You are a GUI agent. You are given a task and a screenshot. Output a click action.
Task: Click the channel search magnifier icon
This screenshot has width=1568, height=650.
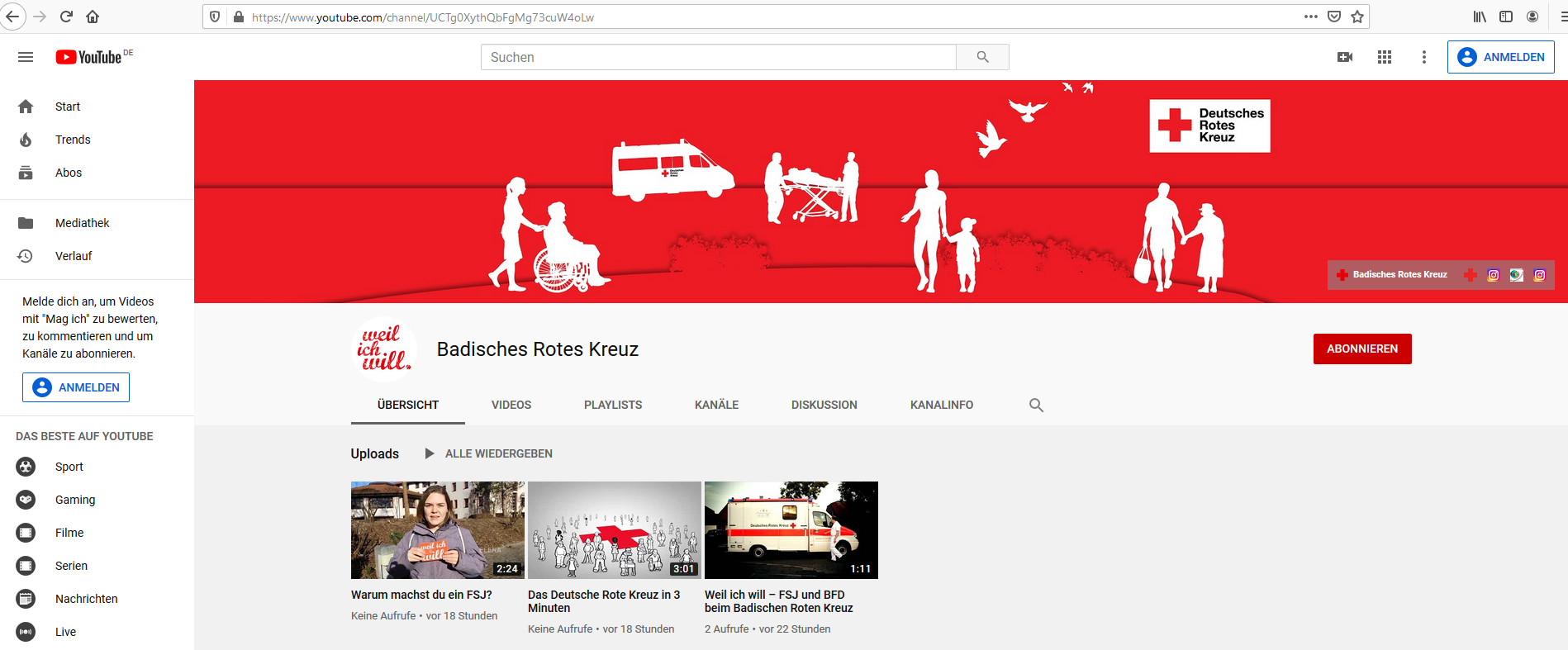point(1036,405)
